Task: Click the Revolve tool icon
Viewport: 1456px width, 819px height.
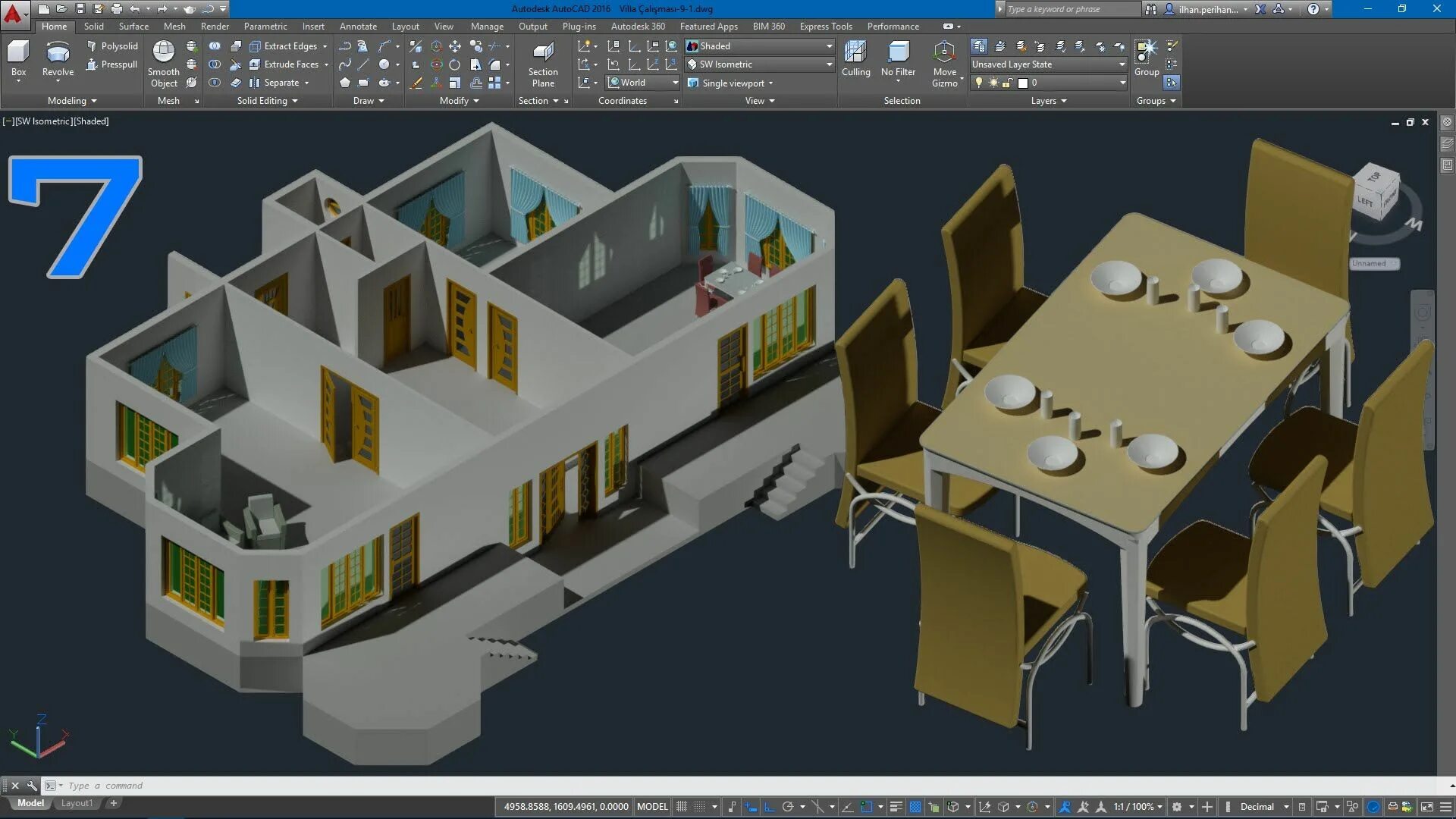Action: pos(58,53)
